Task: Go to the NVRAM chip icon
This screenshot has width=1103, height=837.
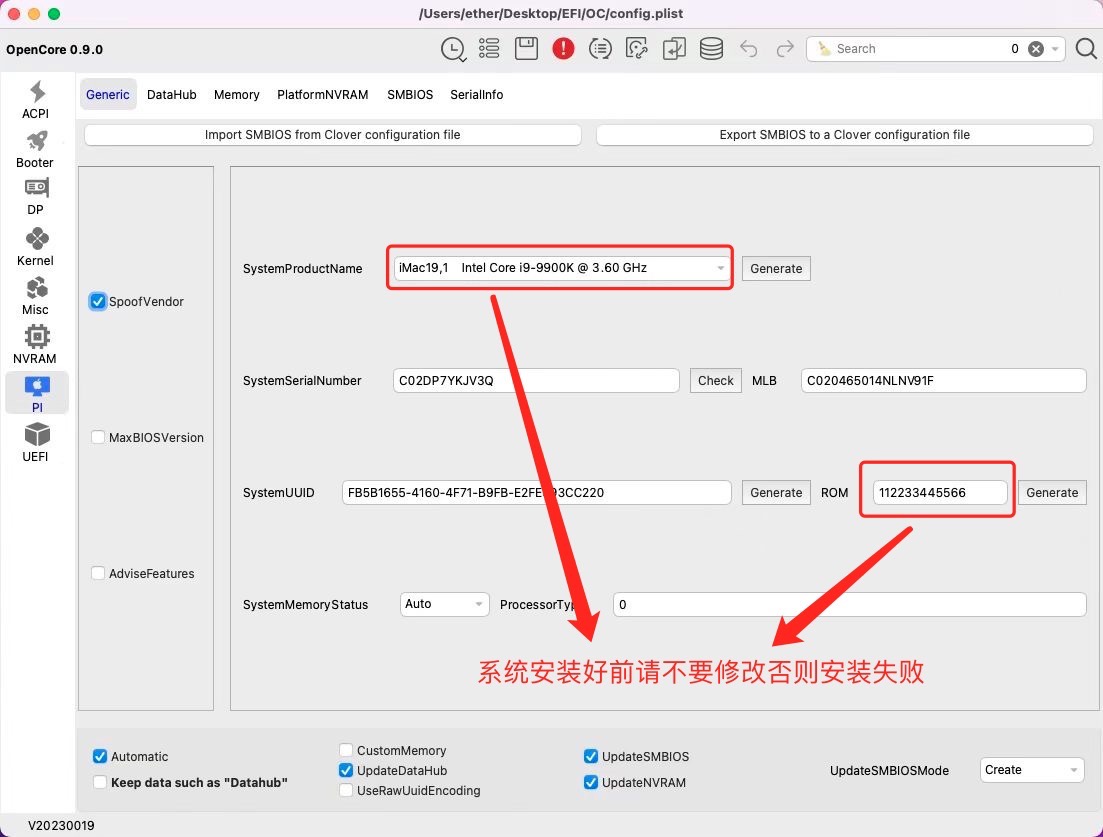Action: 36,344
